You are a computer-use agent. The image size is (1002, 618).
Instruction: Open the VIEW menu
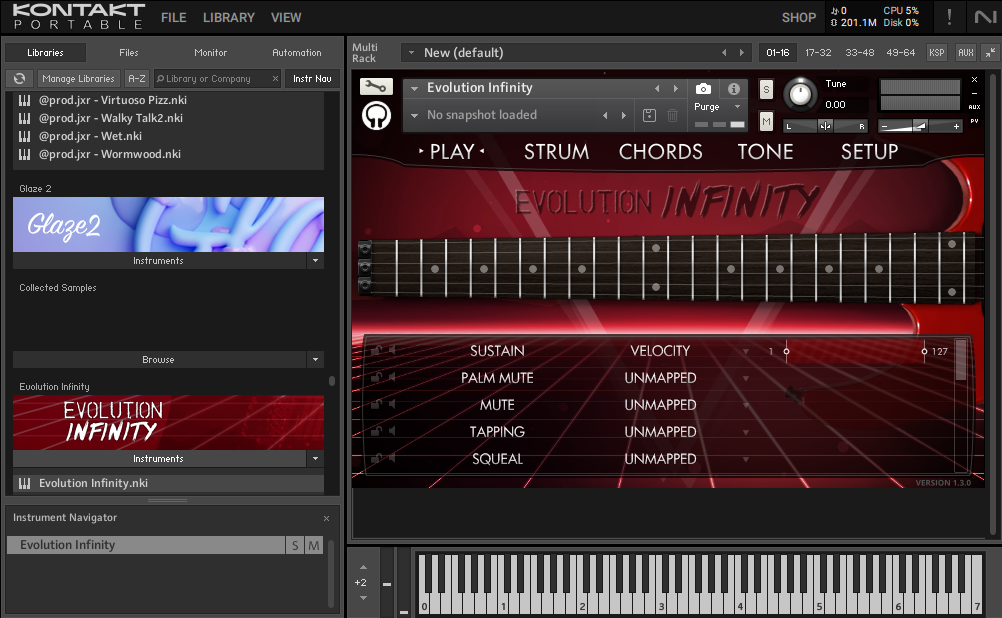click(x=286, y=17)
